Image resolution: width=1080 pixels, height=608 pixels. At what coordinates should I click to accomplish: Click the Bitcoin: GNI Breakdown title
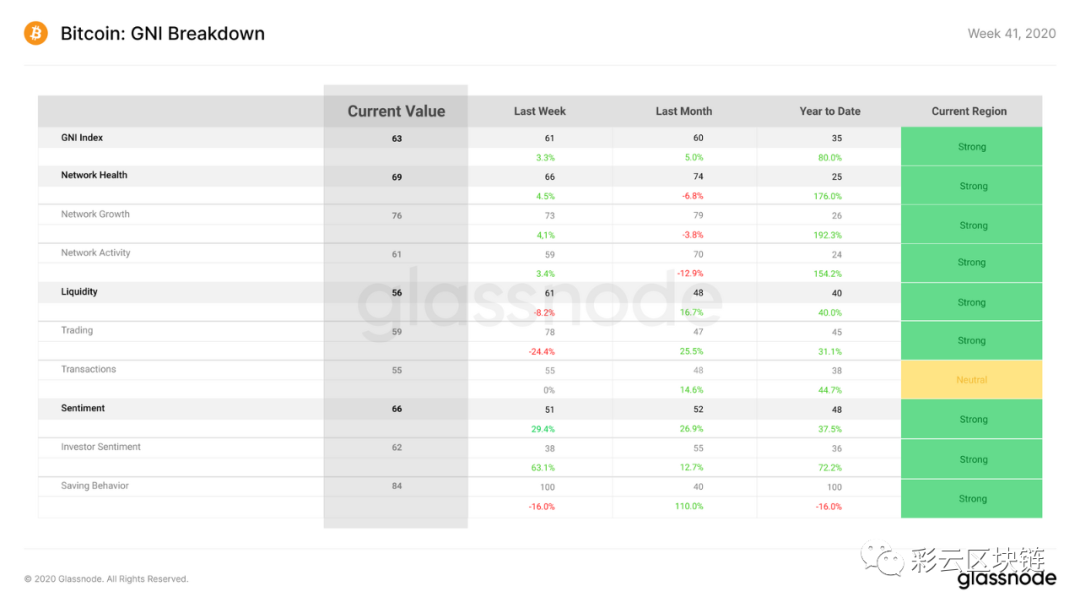[x=163, y=33]
